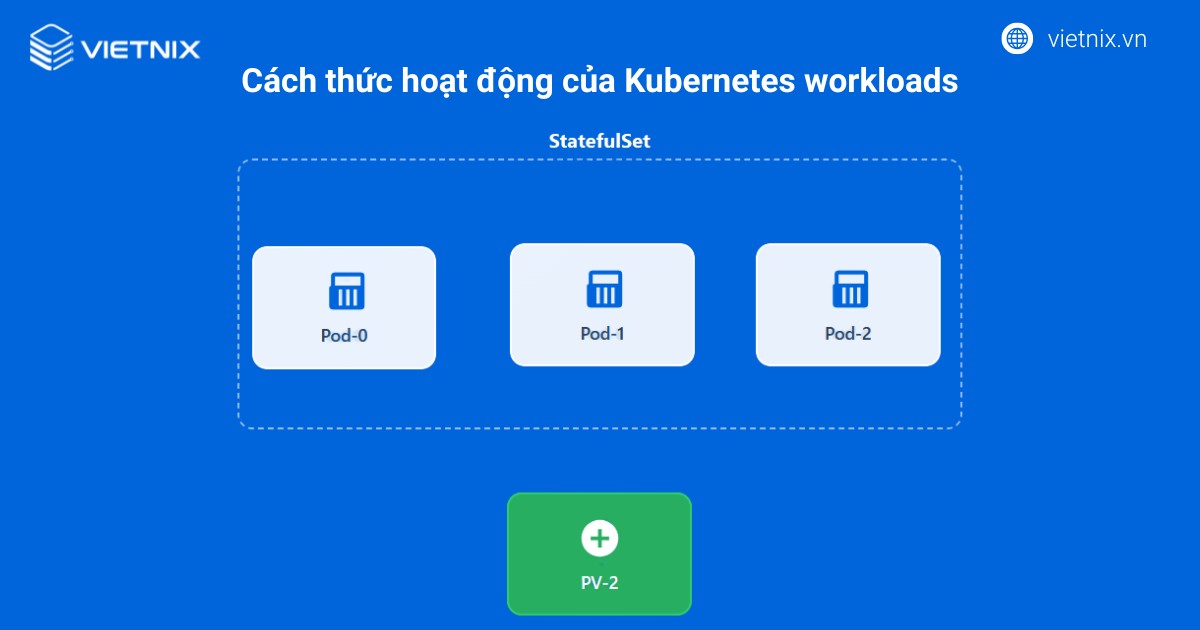Toggle selection of the Pod-0 card
This screenshot has height=630, width=1200.
click(x=344, y=307)
